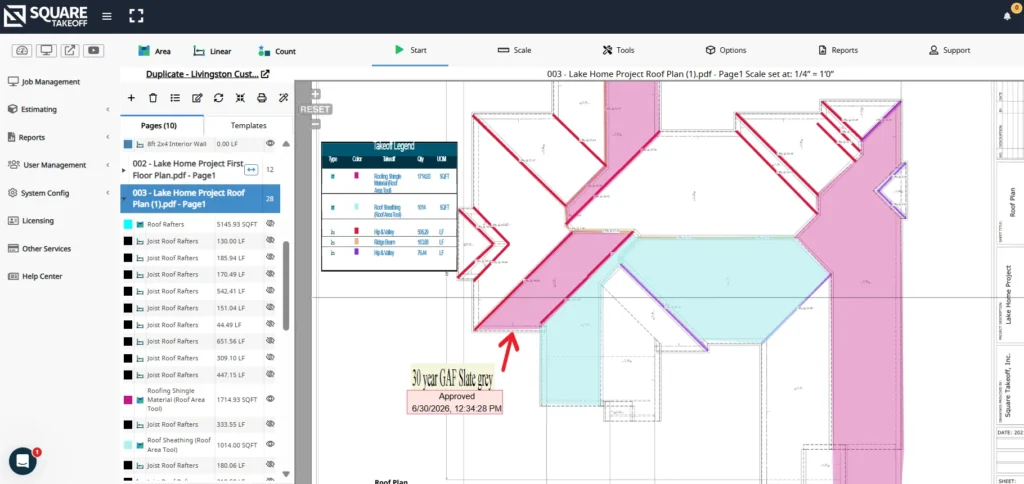Viewport: 1024px width, 484px height.
Task: Click the dashboard gauge icon
Action: [22, 50]
